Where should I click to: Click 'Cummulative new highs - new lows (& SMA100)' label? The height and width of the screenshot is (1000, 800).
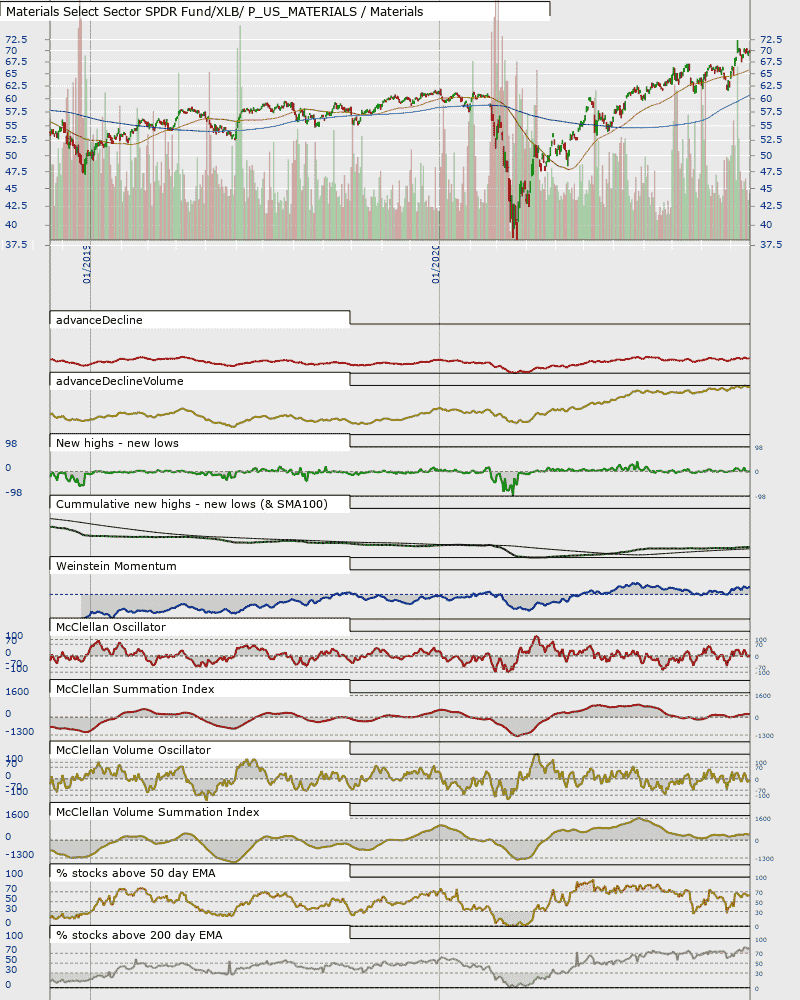coord(191,504)
